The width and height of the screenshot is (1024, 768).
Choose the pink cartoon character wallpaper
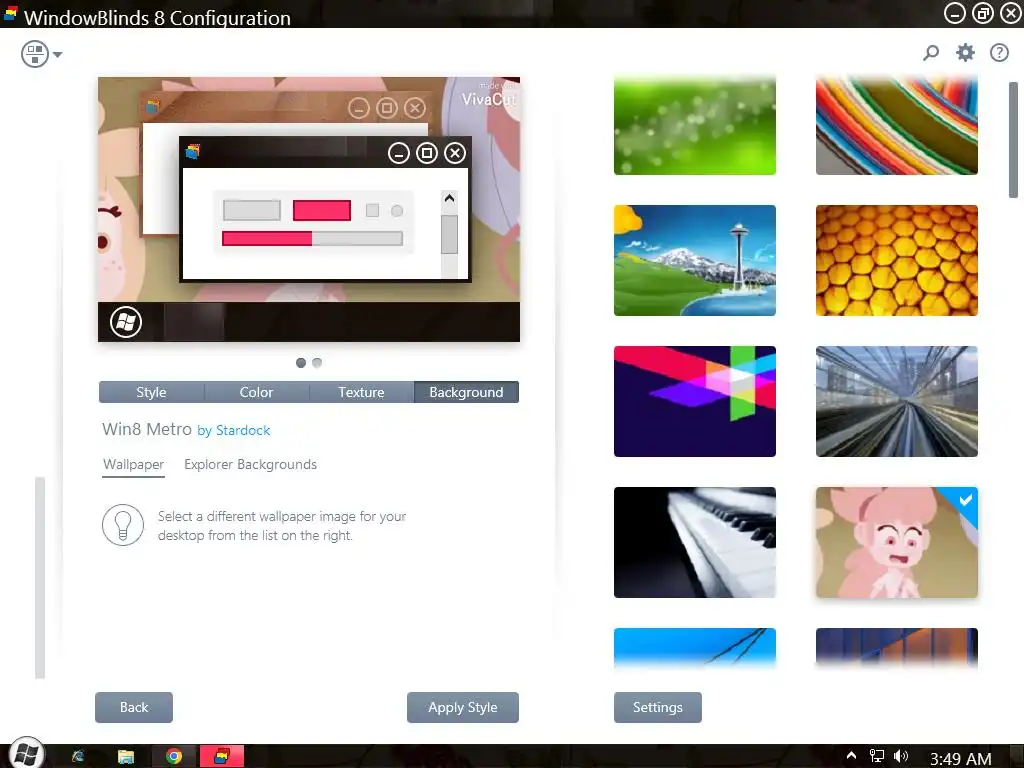(897, 543)
